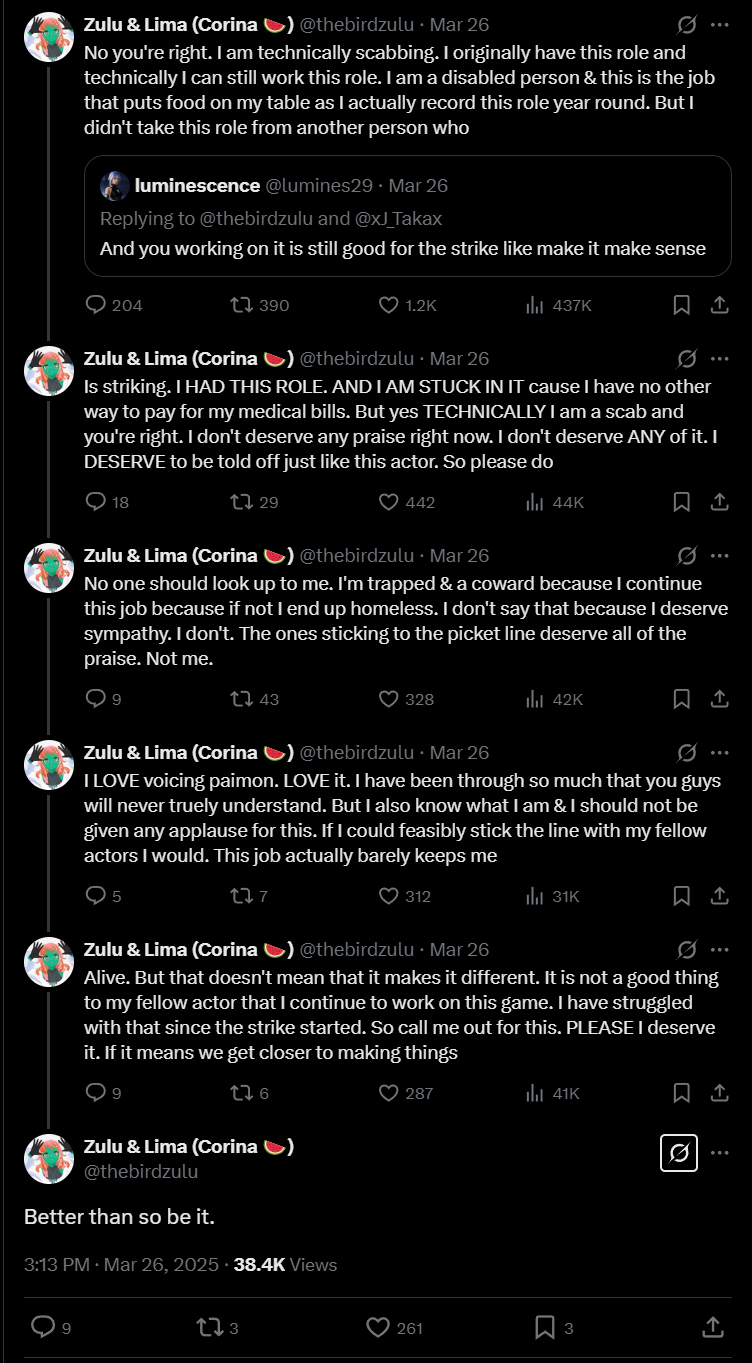Click the Grok icon on the final tweet
The width and height of the screenshot is (752, 1363).
pos(679,1153)
